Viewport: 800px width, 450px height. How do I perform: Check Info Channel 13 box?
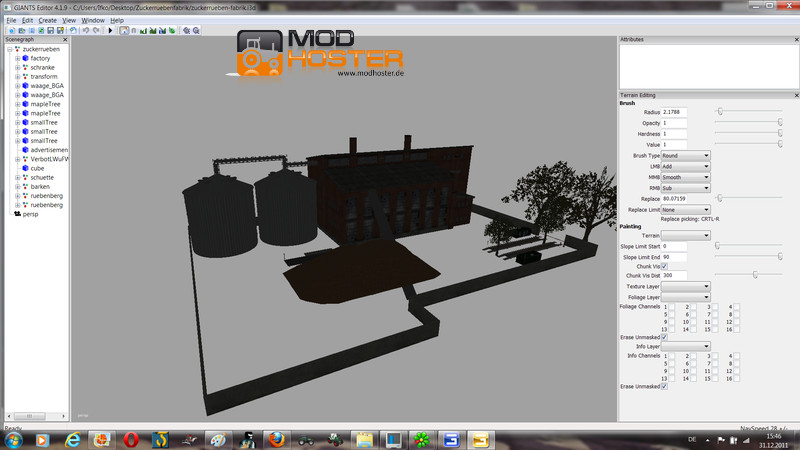coord(671,379)
